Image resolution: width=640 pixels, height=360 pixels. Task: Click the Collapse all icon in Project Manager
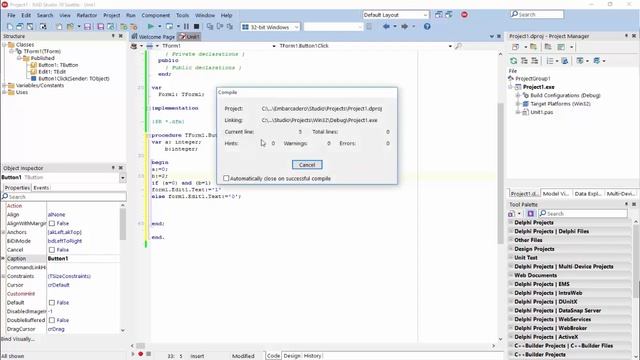[534, 61]
